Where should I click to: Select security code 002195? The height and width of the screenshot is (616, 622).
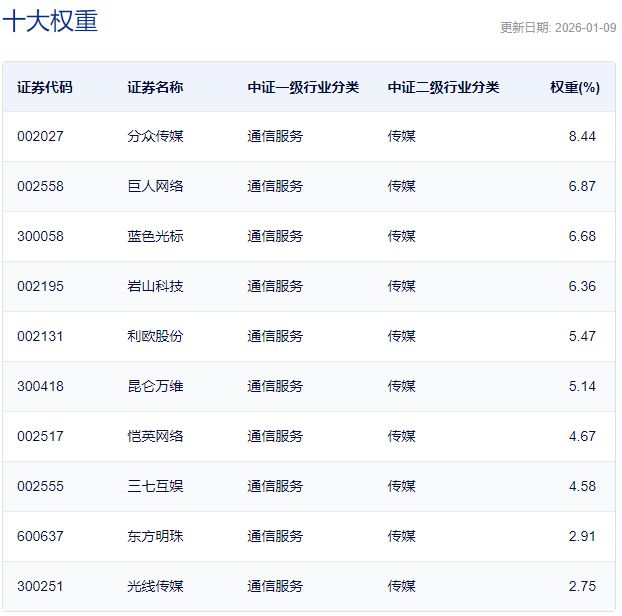(x=40, y=286)
